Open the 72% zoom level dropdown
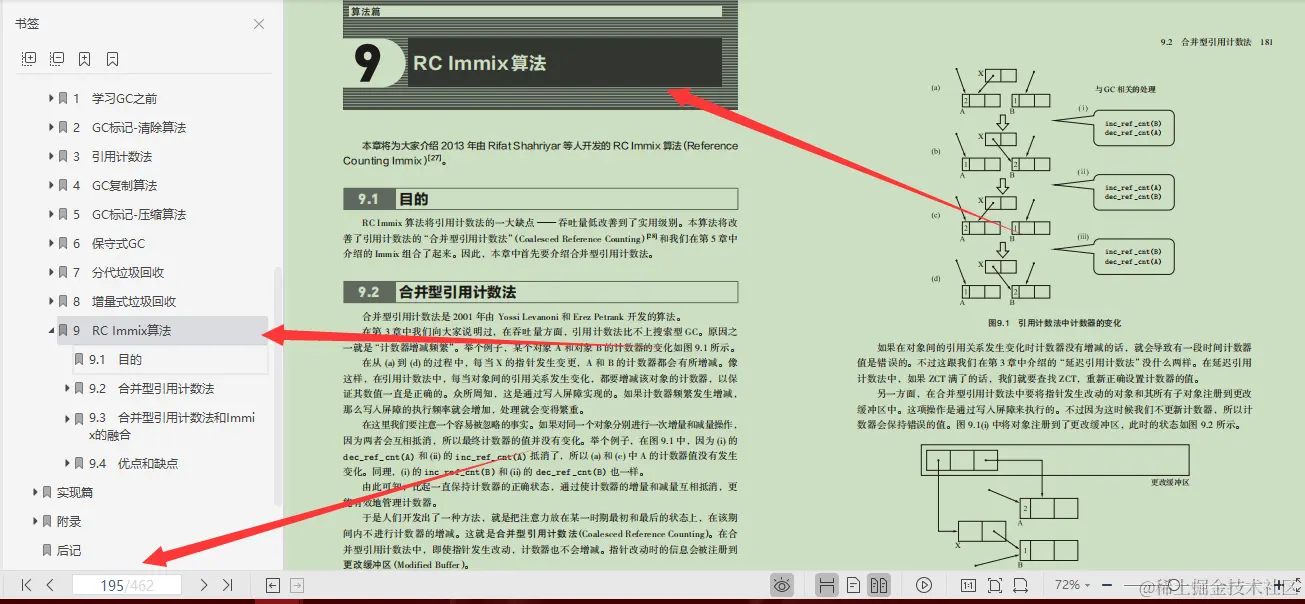The width and height of the screenshot is (1305, 604). (1068, 585)
